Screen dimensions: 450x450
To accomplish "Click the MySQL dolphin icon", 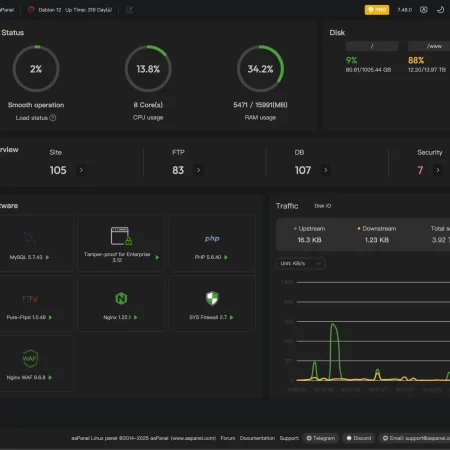I will point(30,238).
